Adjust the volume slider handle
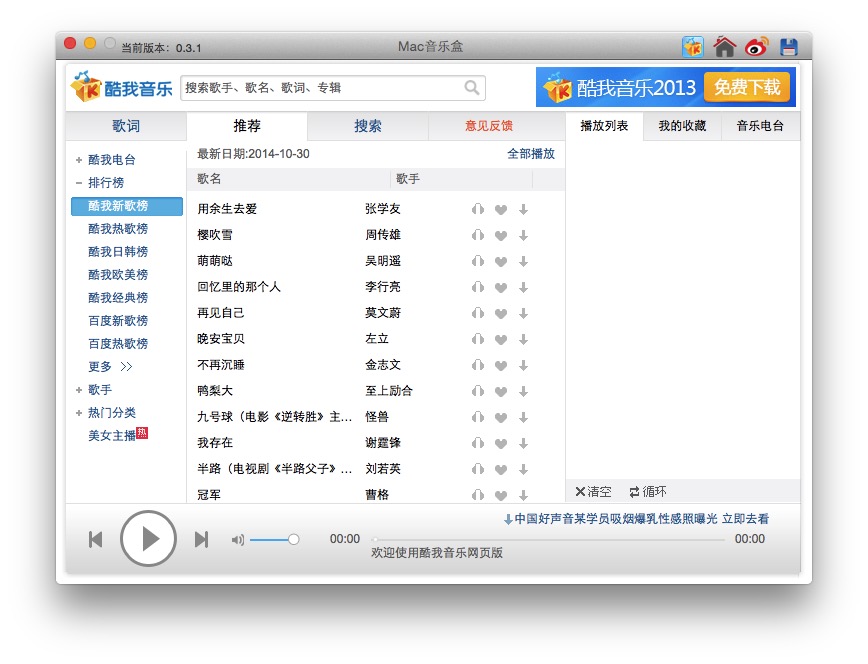The width and height of the screenshot is (868, 664). point(293,539)
